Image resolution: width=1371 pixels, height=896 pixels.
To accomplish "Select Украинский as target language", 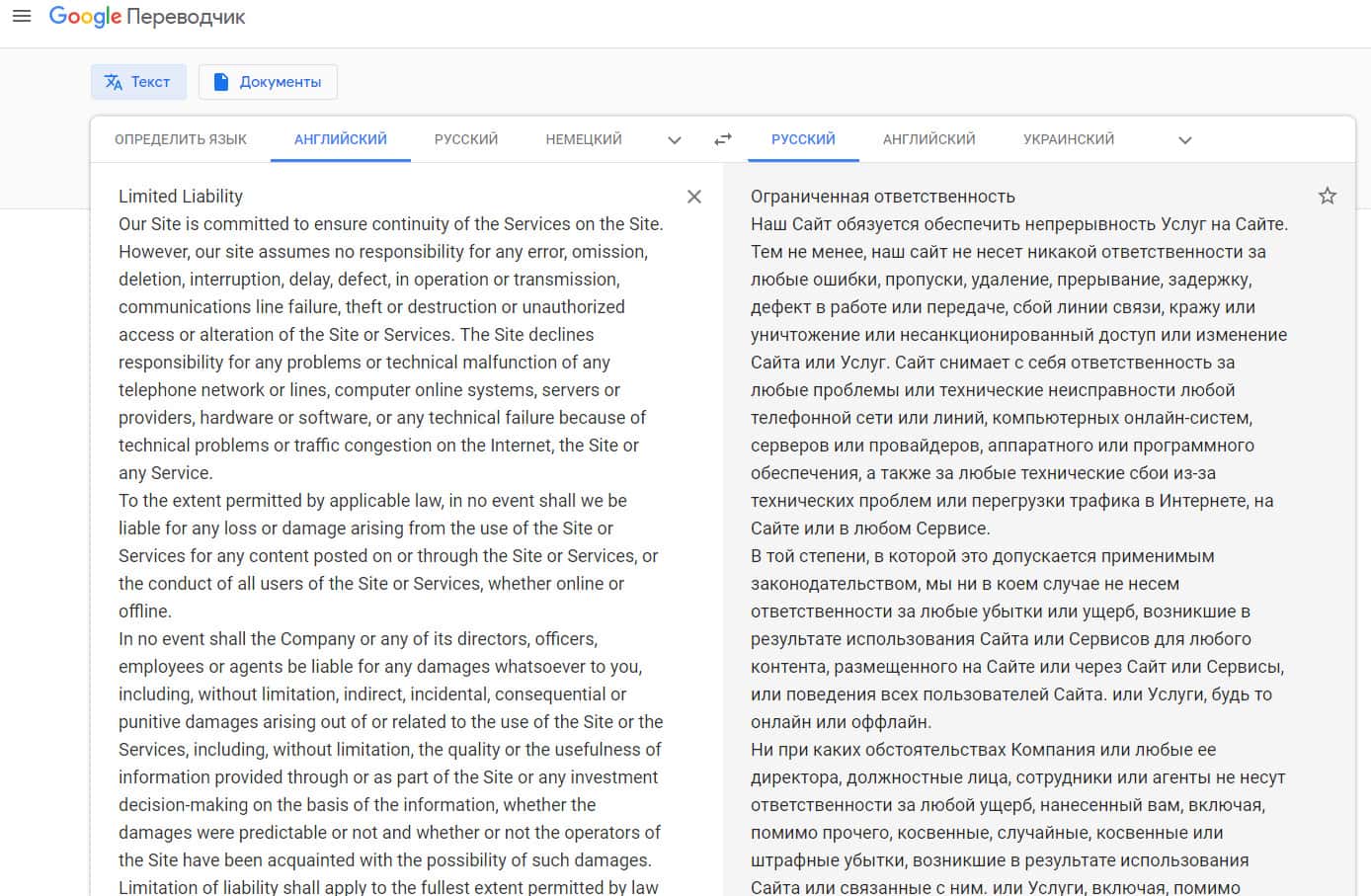I will [x=1069, y=139].
